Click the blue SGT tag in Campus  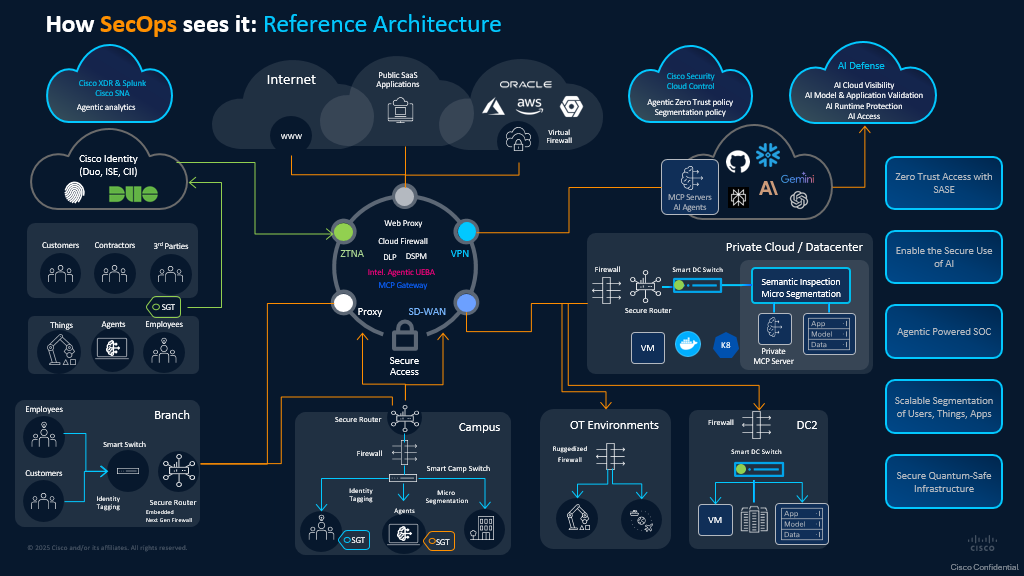point(355,540)
